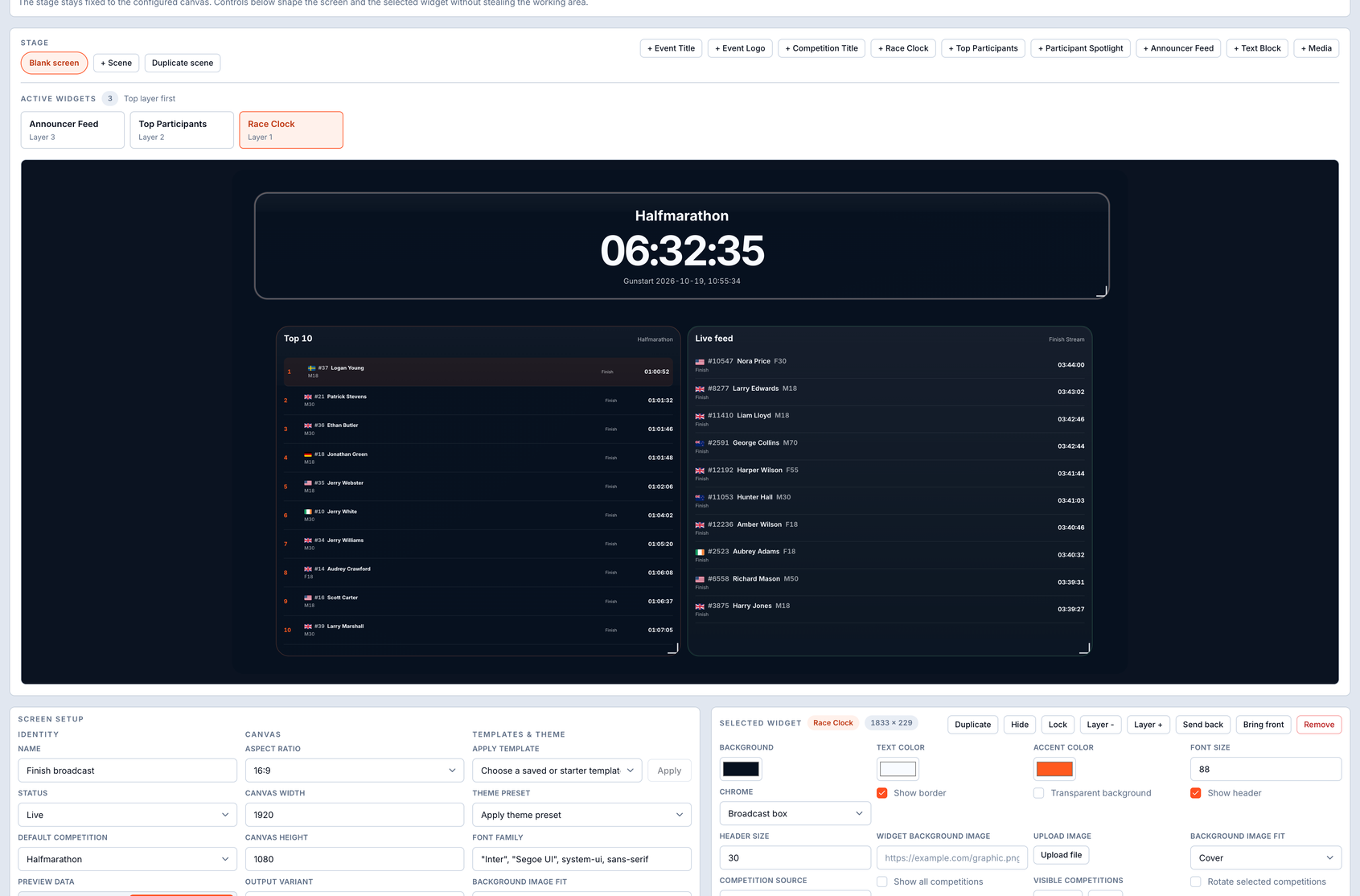Add a + Event Title widget
The width and height of the screenshot is (1360, 896).
click(x=672, y=48)
